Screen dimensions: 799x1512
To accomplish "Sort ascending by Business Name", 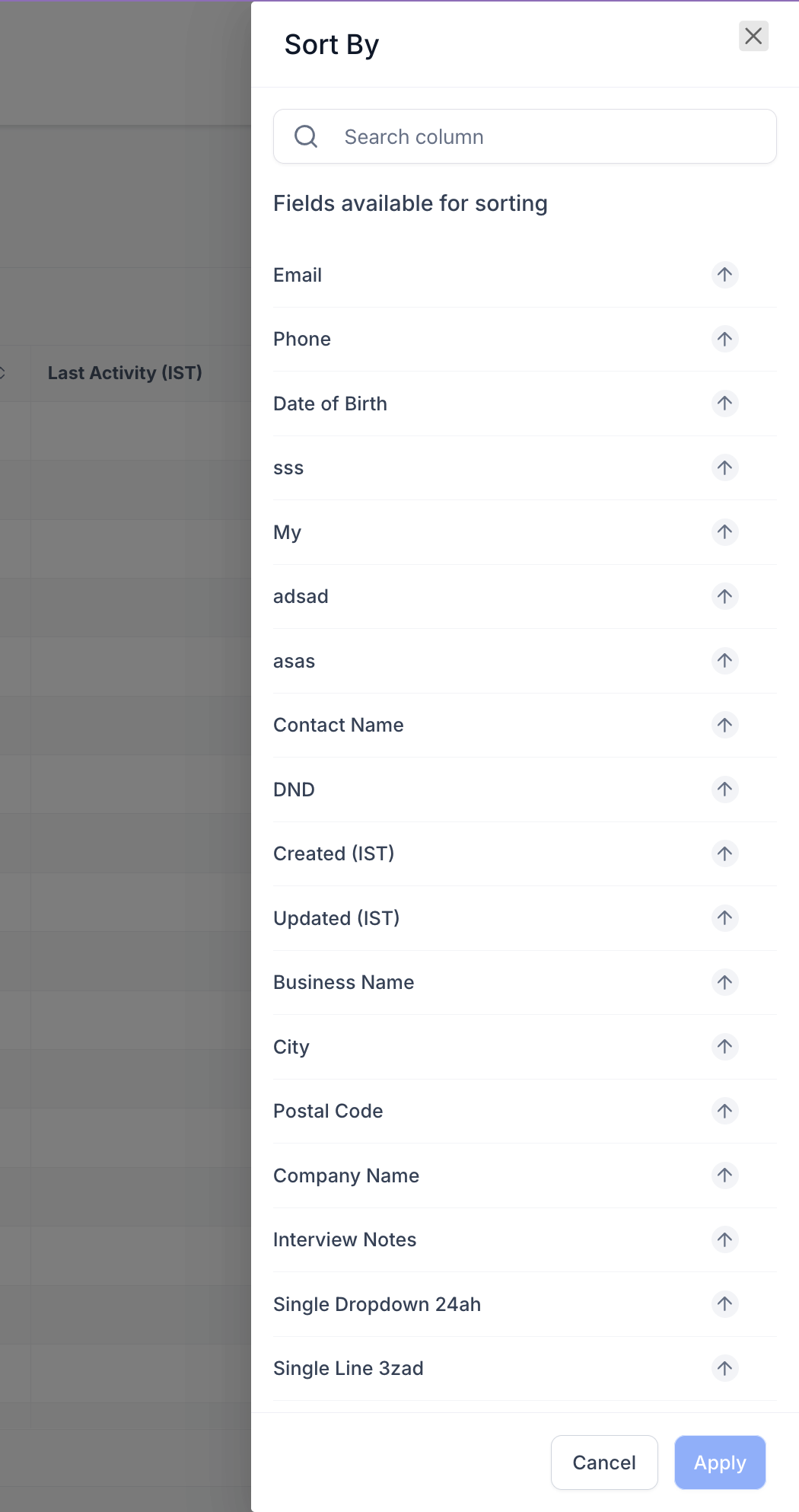I will click(x=724, y=982).
